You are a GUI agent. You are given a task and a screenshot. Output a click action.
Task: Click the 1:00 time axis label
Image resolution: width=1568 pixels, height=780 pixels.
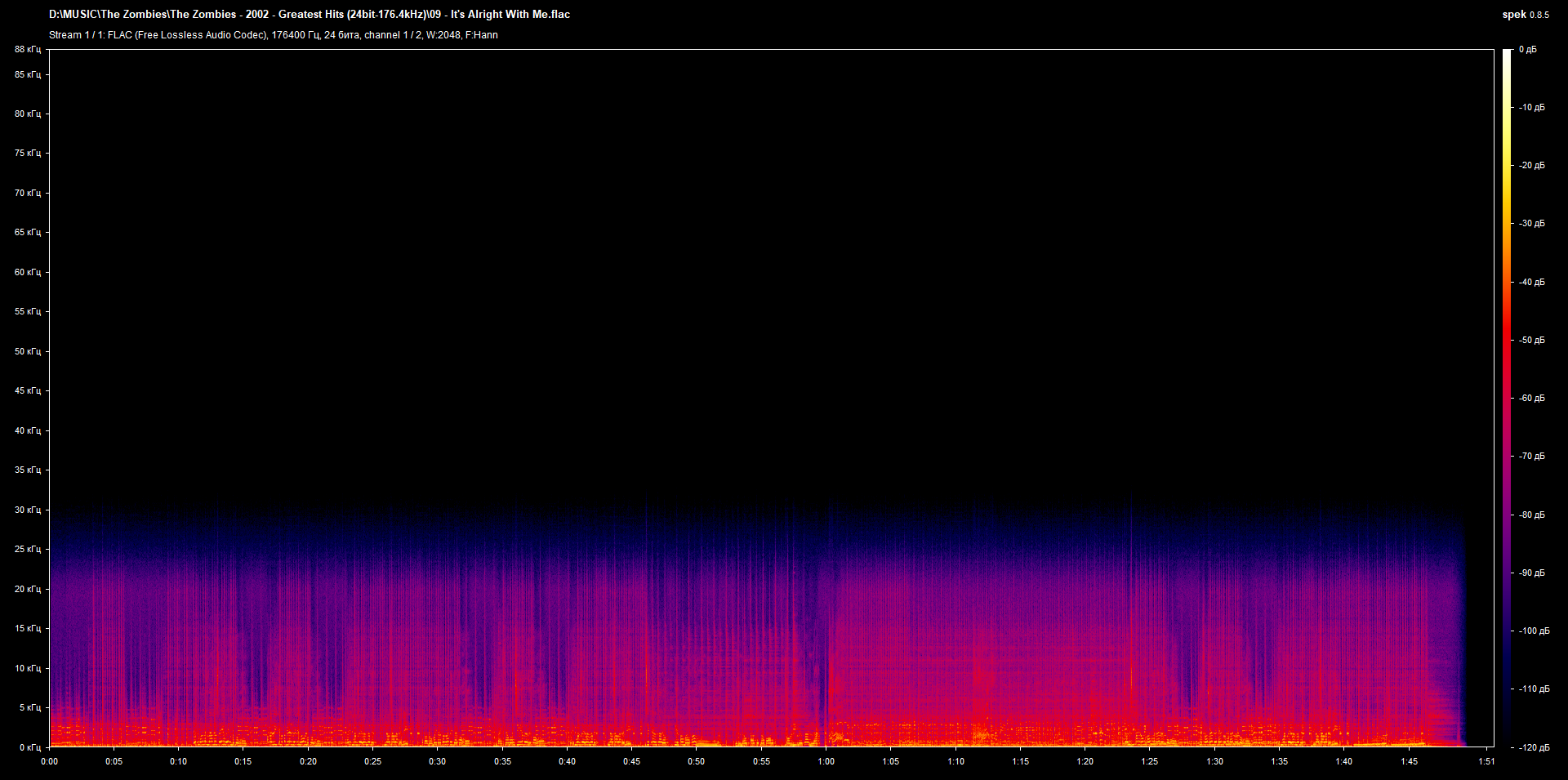[x=826, y=761]
